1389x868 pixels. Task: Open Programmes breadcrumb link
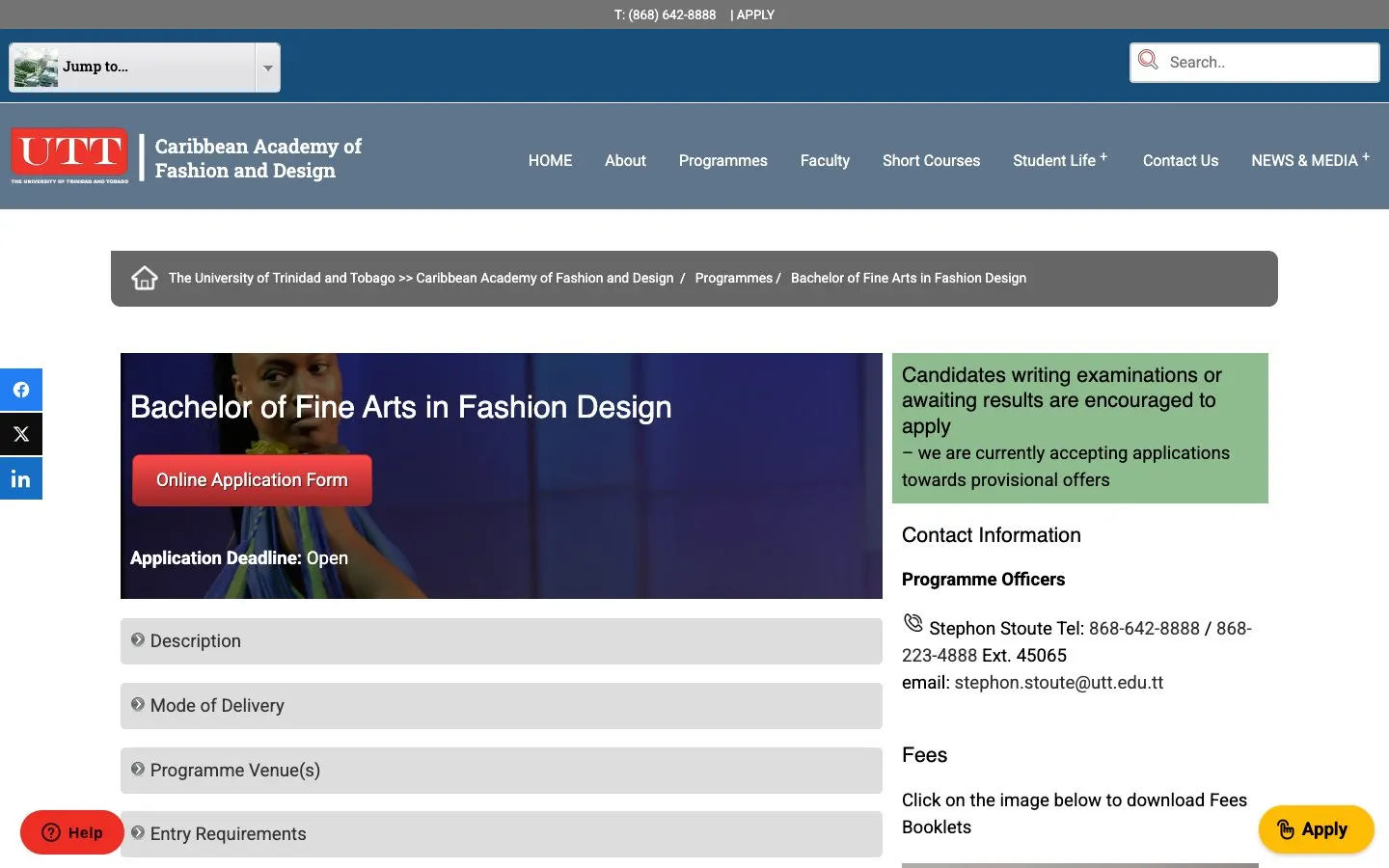(734, 278)
